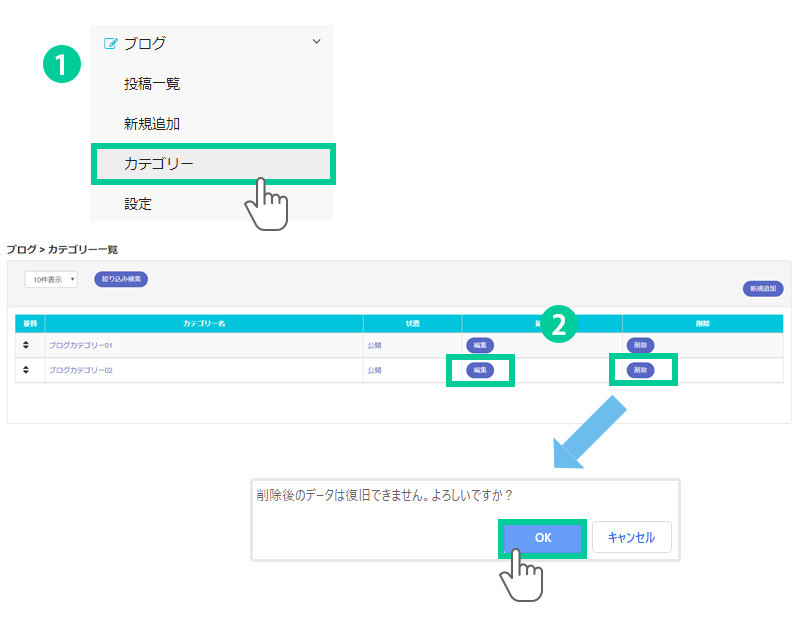Open the 10件表示 dropdown
This screenshot has width=798, height=623.
[51, 280]
